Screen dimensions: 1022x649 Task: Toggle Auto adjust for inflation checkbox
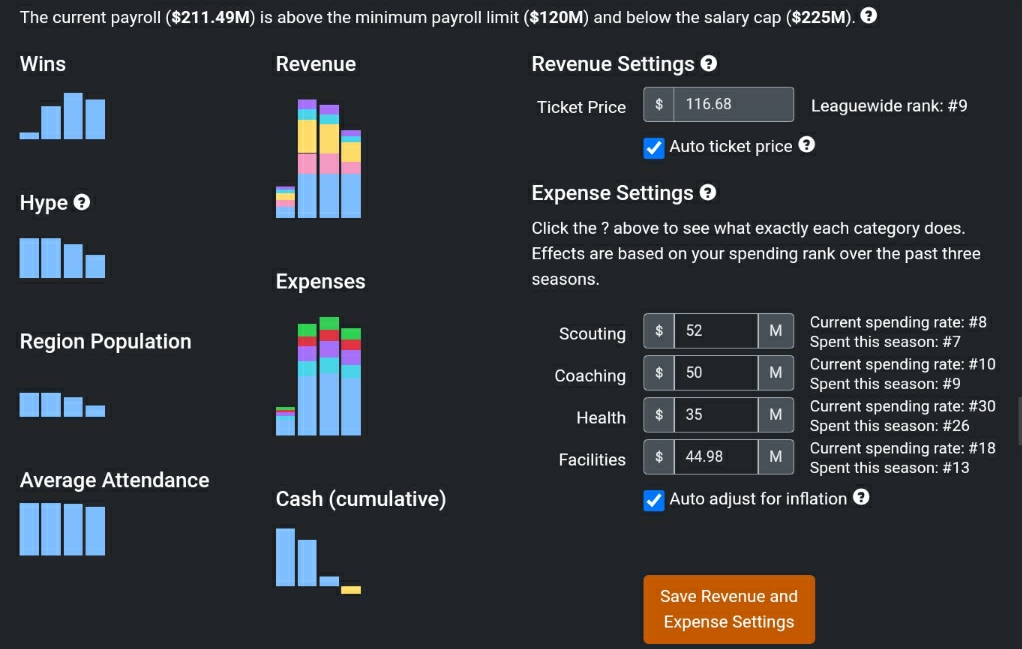tap(654, 500)
